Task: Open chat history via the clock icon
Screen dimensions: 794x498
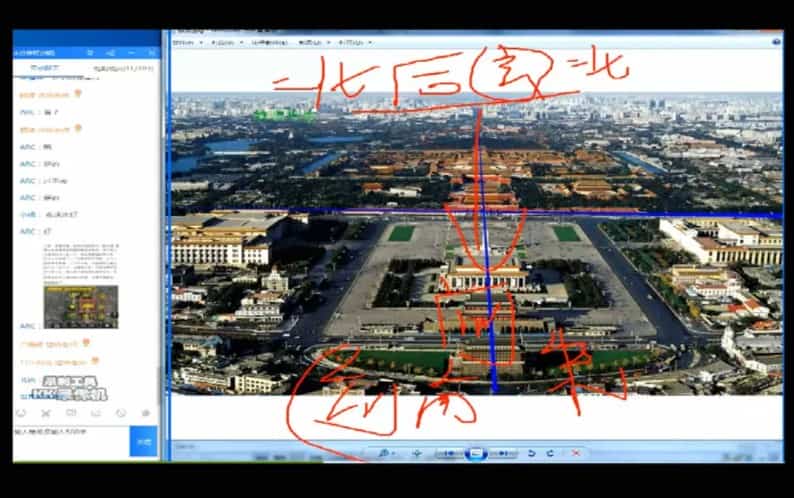Action: click(121, 413)
